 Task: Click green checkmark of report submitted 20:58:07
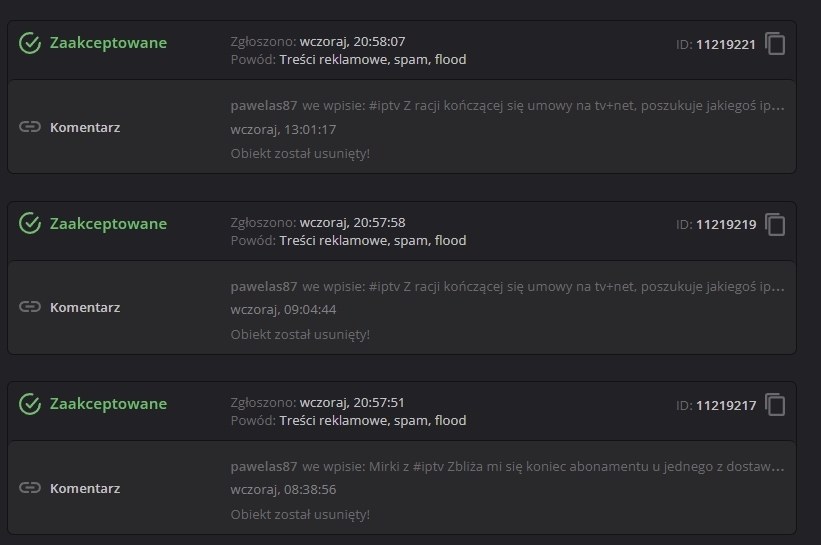pos(30,43)
